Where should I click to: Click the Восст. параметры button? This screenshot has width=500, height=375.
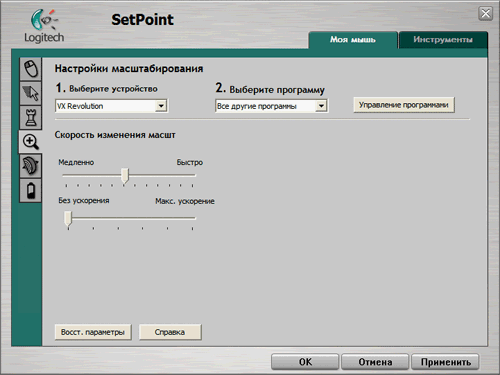tap(93, 332)
